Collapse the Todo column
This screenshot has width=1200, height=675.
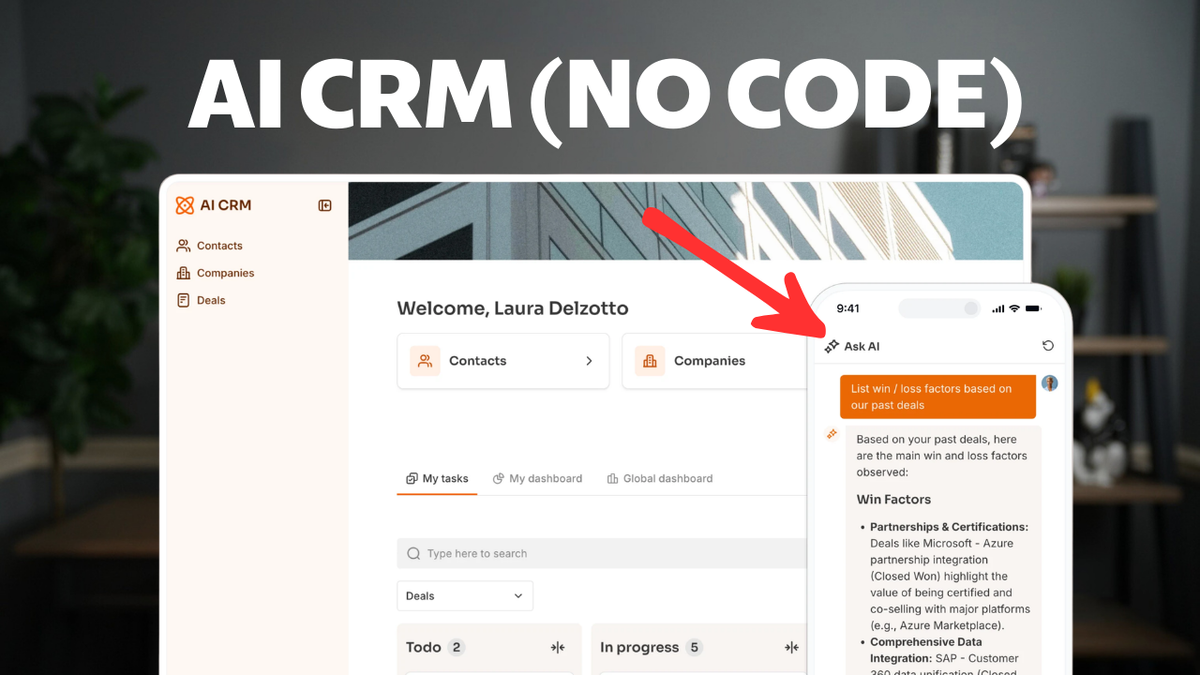558,648
